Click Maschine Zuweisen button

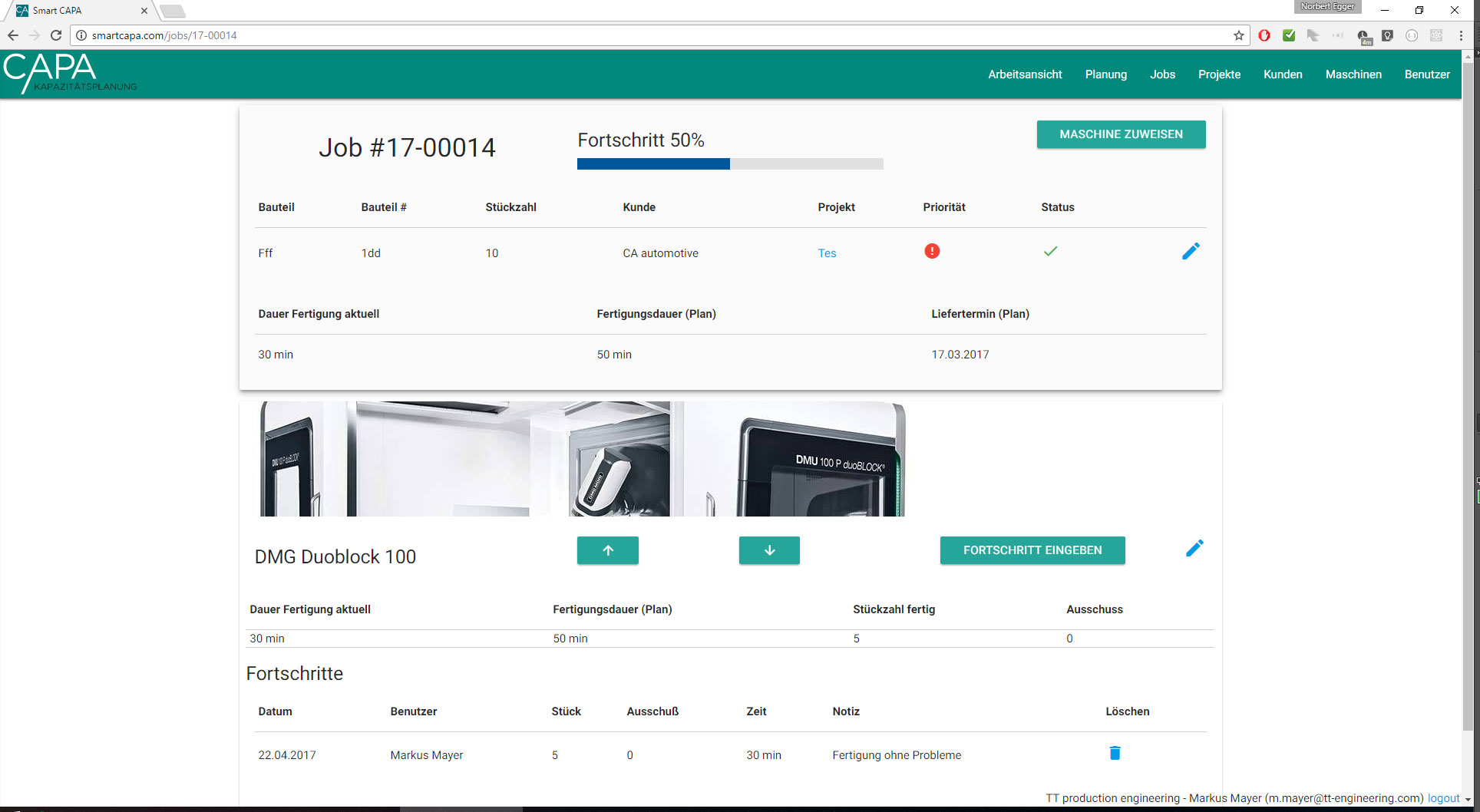click(x=1121, y=134)
